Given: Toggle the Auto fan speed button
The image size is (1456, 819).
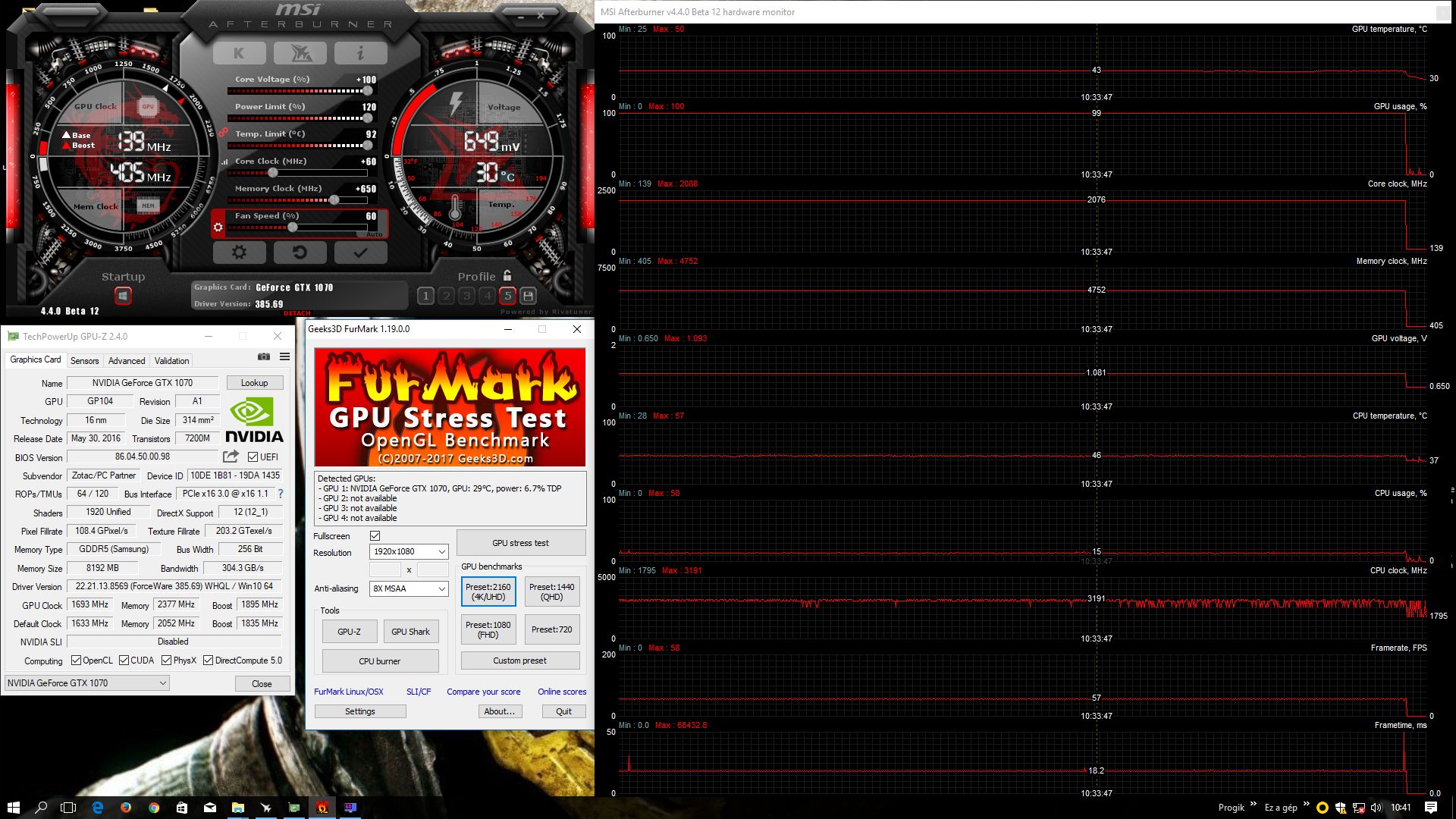Looking at the screenshot, I should [375, 234].
